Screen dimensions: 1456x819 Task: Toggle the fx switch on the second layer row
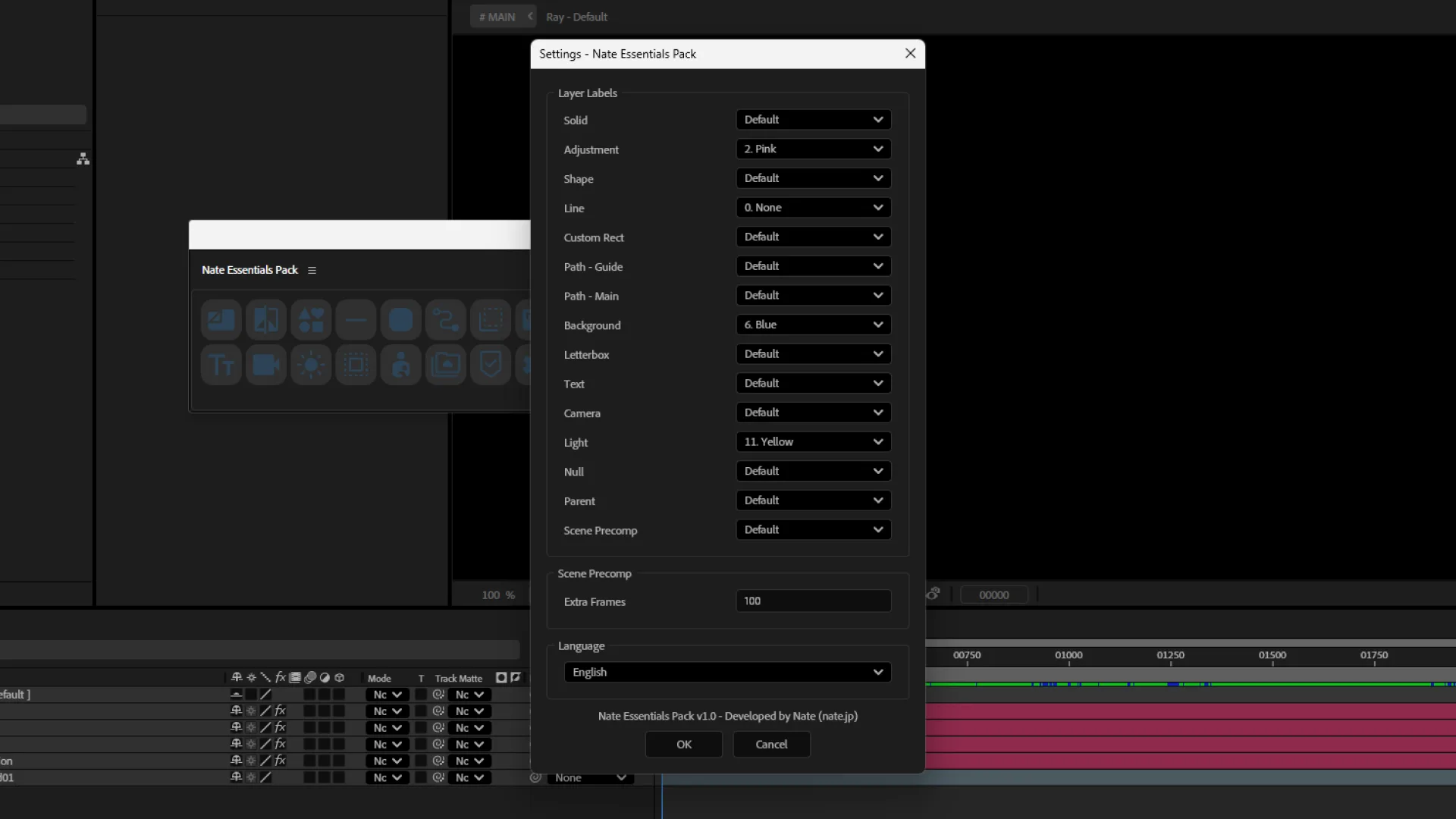(281, 711)
